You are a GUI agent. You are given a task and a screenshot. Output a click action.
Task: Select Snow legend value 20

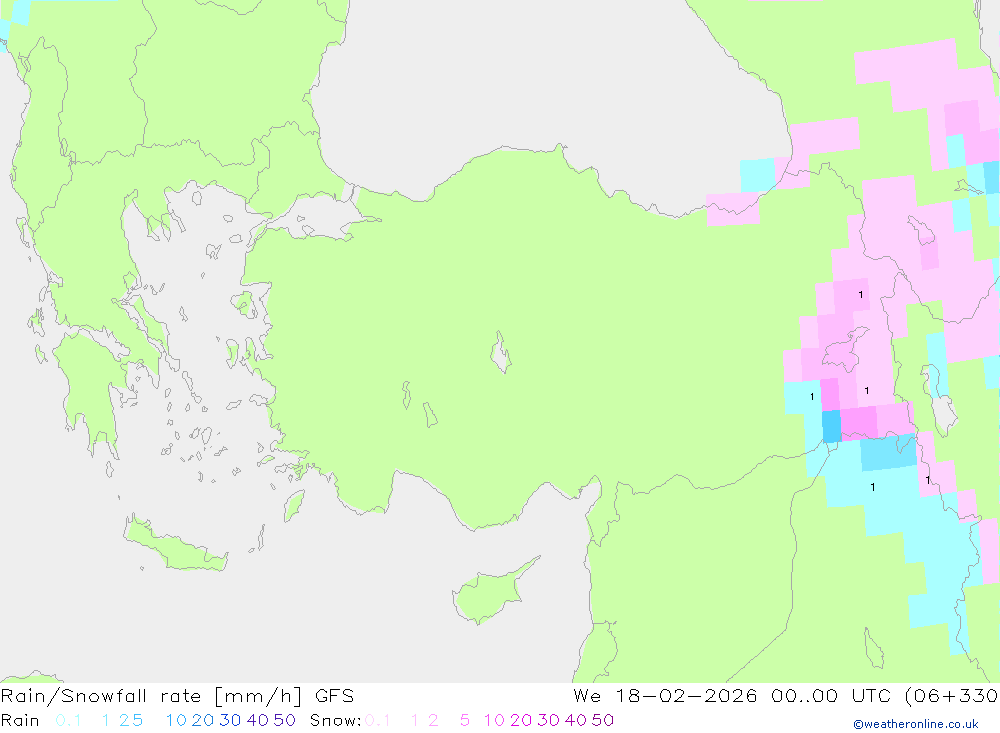[521, 720]
